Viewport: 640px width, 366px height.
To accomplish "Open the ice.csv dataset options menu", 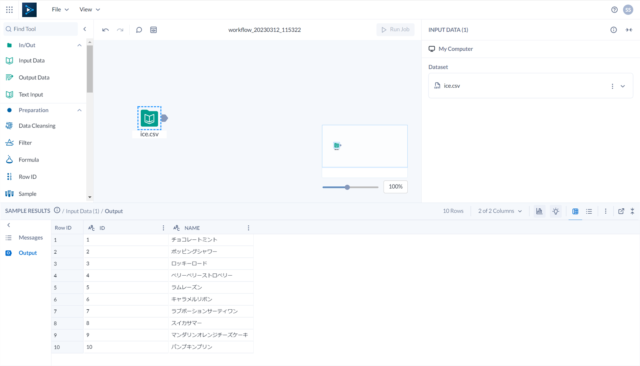I will tap(612, 86).
